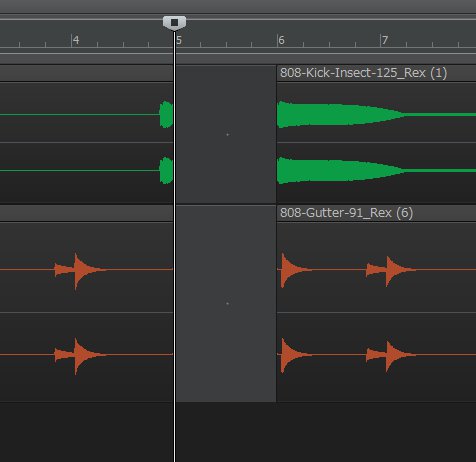476x462 pixels.
Task: Click the orange Gutter waveform near measure 7
Action: pyautogui.click(x=390, y=270)
